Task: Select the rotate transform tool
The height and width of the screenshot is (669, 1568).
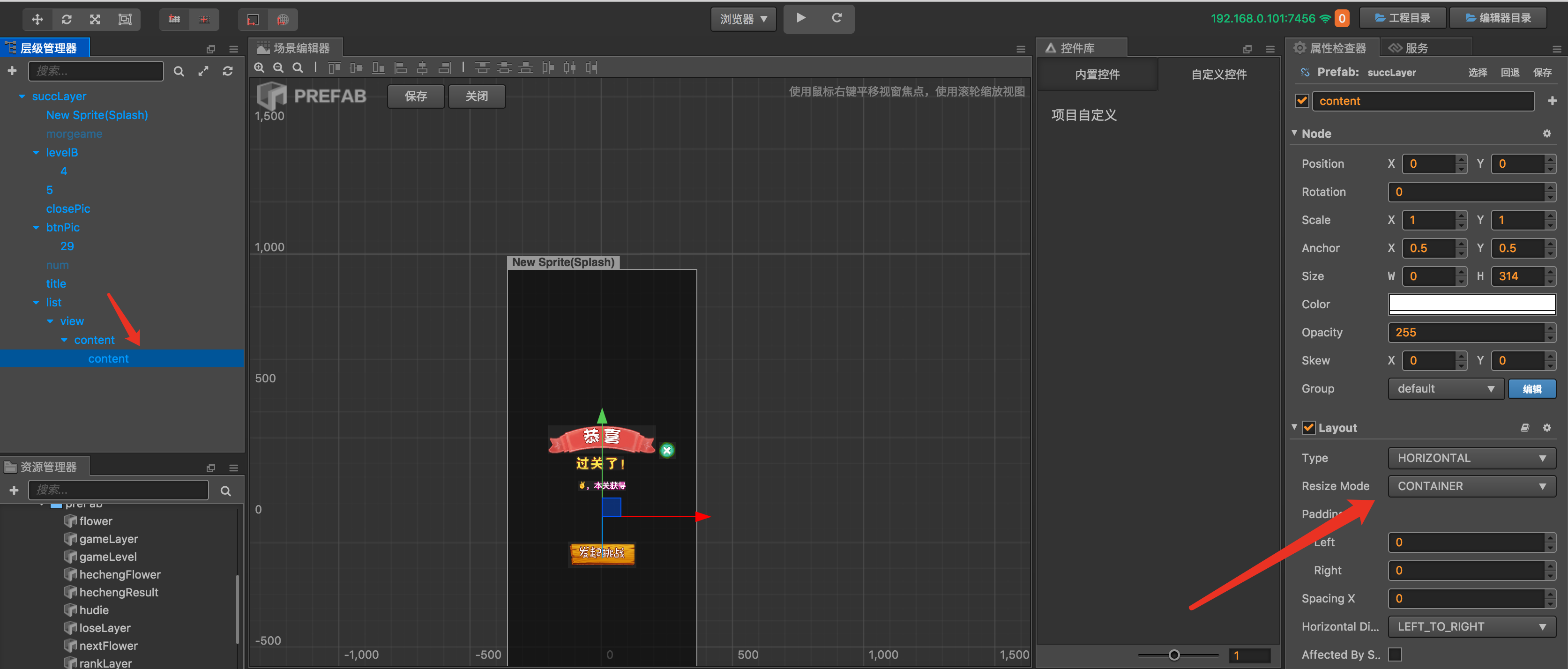Action: tap(67, 19)
